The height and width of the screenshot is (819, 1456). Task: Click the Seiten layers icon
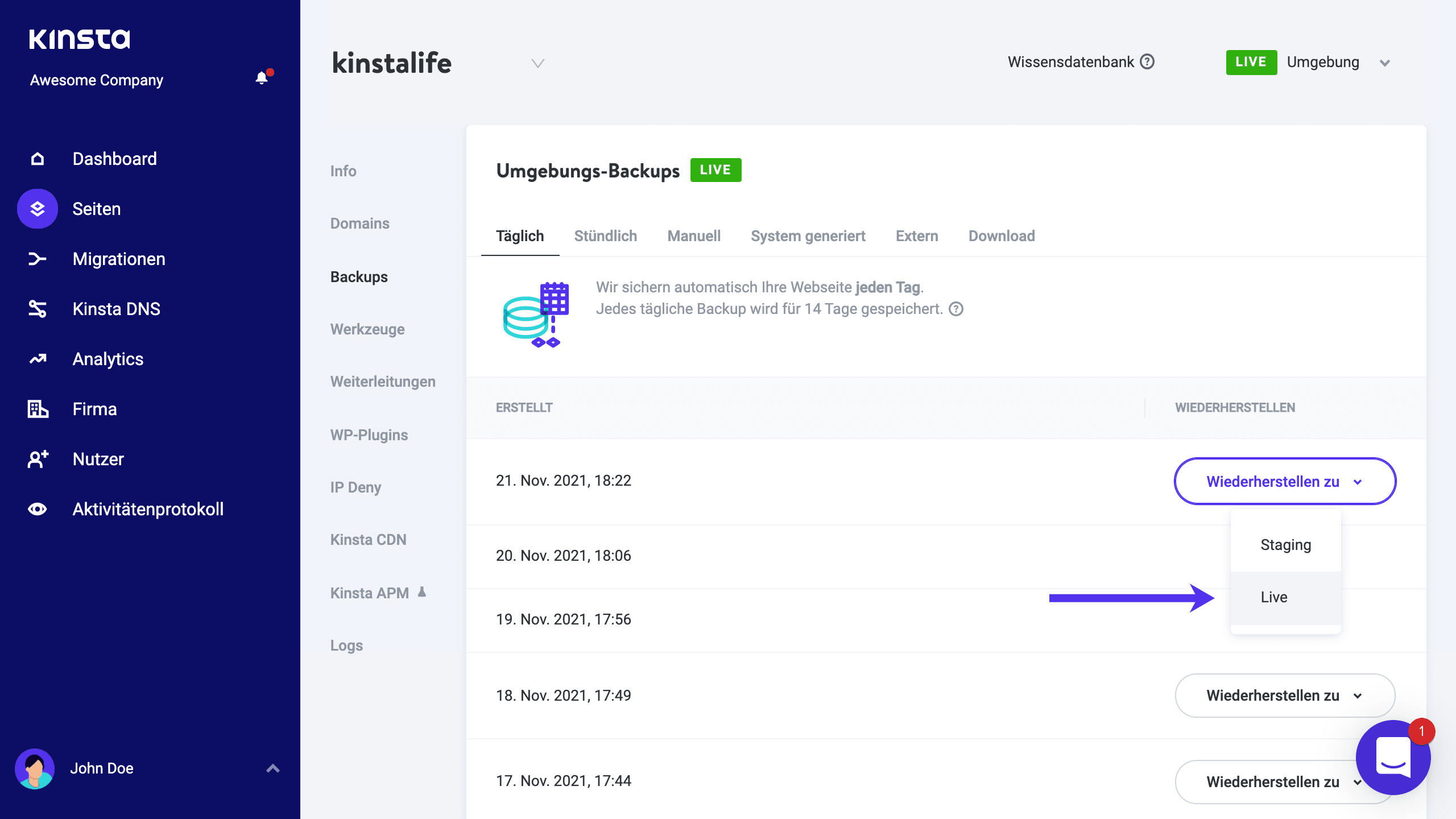38,209
